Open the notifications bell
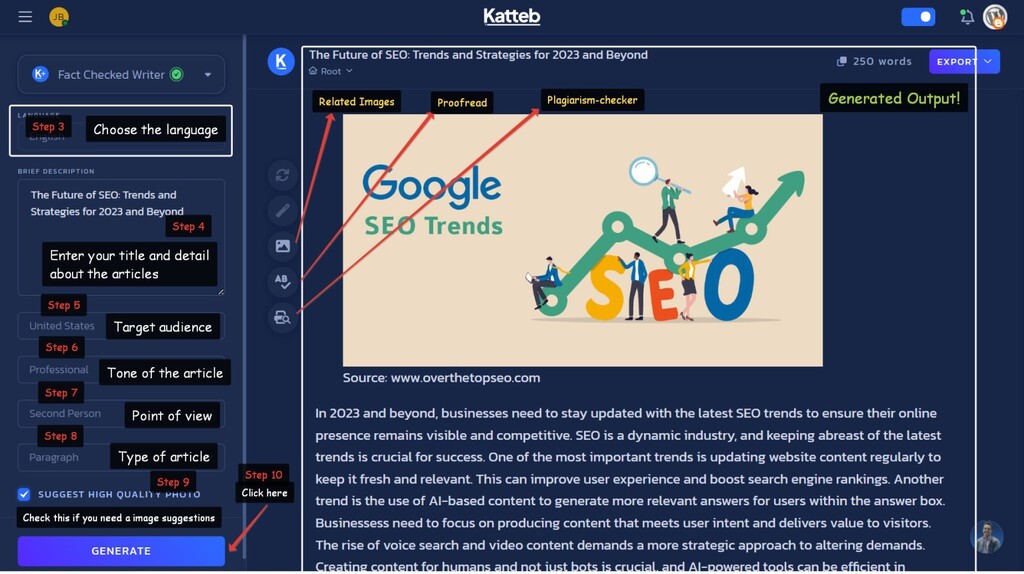The width and height of the screenshot is (1024, 574). 967,16
